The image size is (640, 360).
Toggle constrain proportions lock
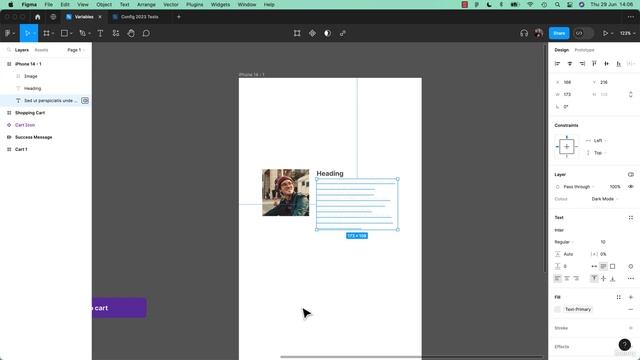coord(631,94)
